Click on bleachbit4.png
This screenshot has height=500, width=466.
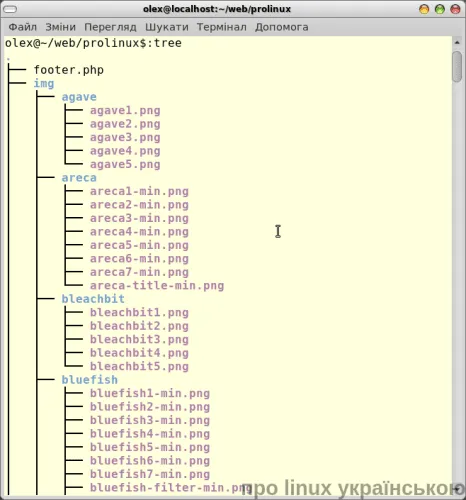pyautogui.click(x=139, y=353)
